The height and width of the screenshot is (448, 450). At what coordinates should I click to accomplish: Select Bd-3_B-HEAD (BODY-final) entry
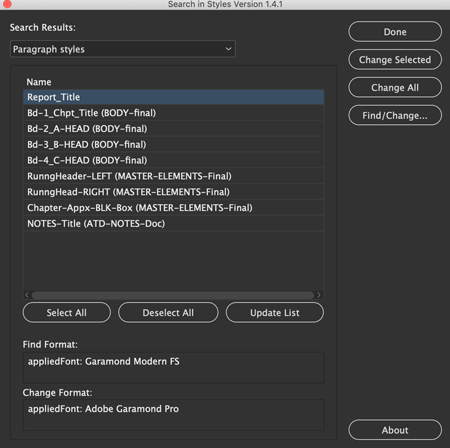pyautogui.click(x=174, y=145)
